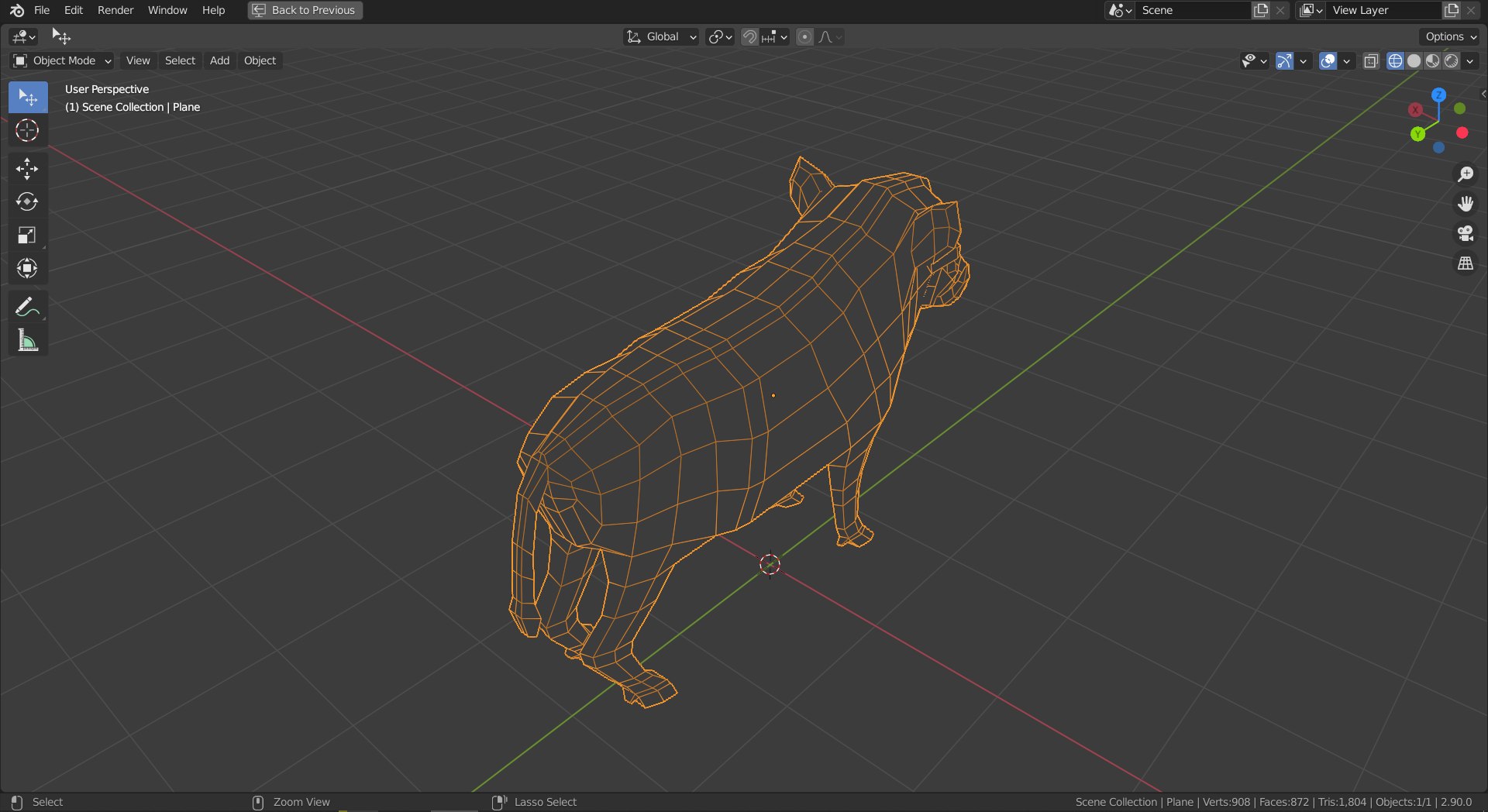1488x812 pixels.
Task: Click the X axis circle on gizmo
Action: coord(1415,110)
